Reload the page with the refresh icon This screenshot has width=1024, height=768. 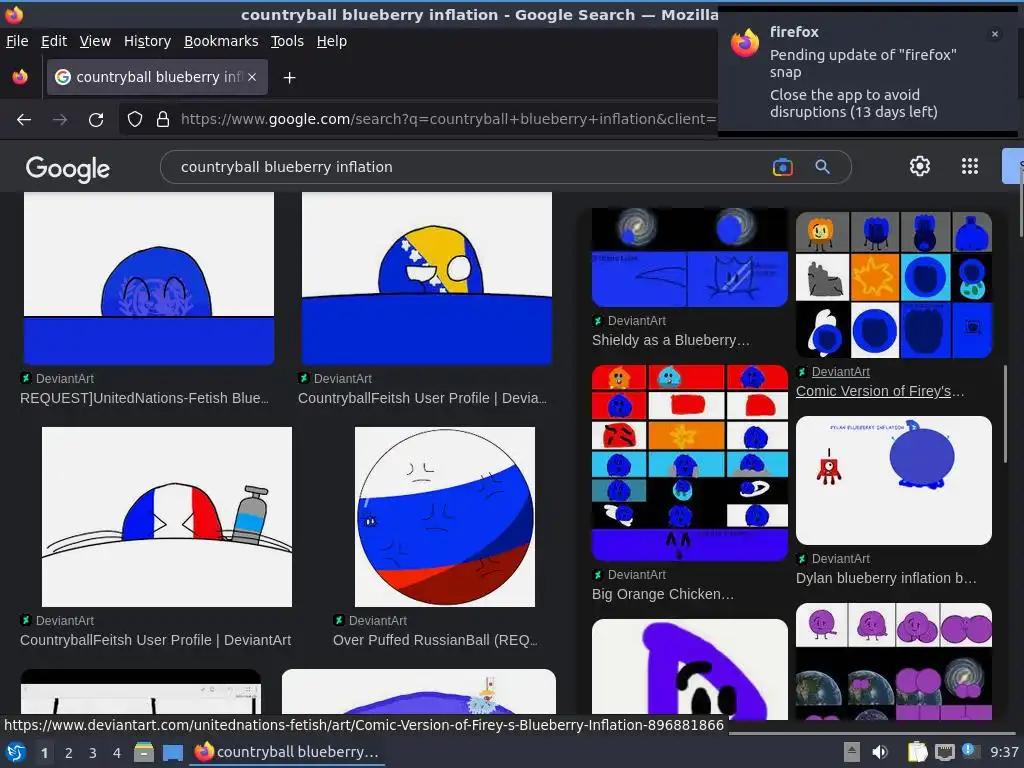(96, 120)
